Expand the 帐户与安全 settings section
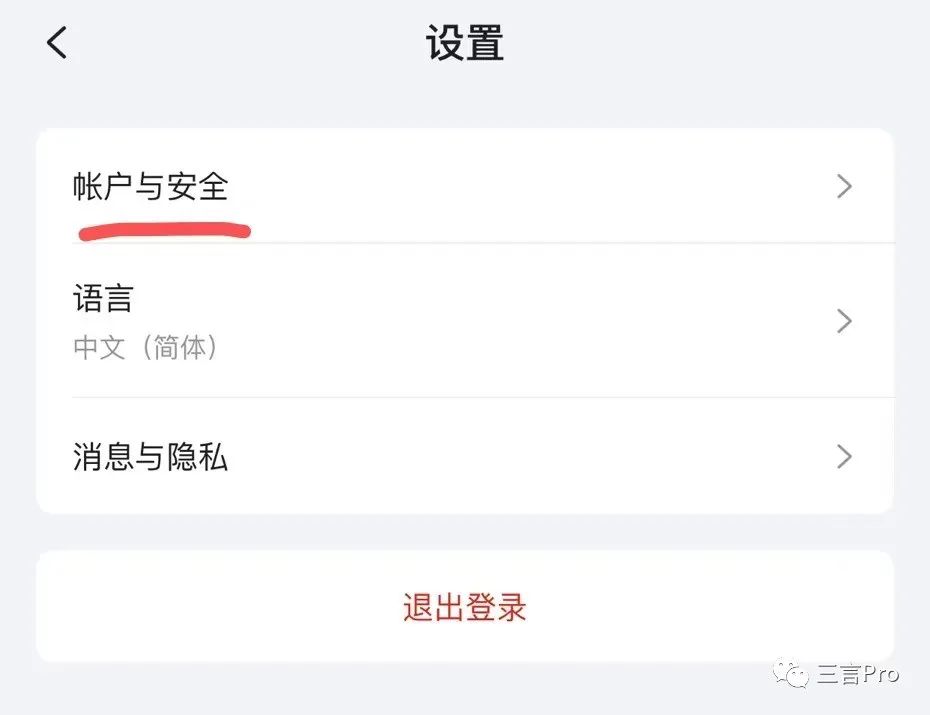This screenshot has width=930, height=715. 463,186
